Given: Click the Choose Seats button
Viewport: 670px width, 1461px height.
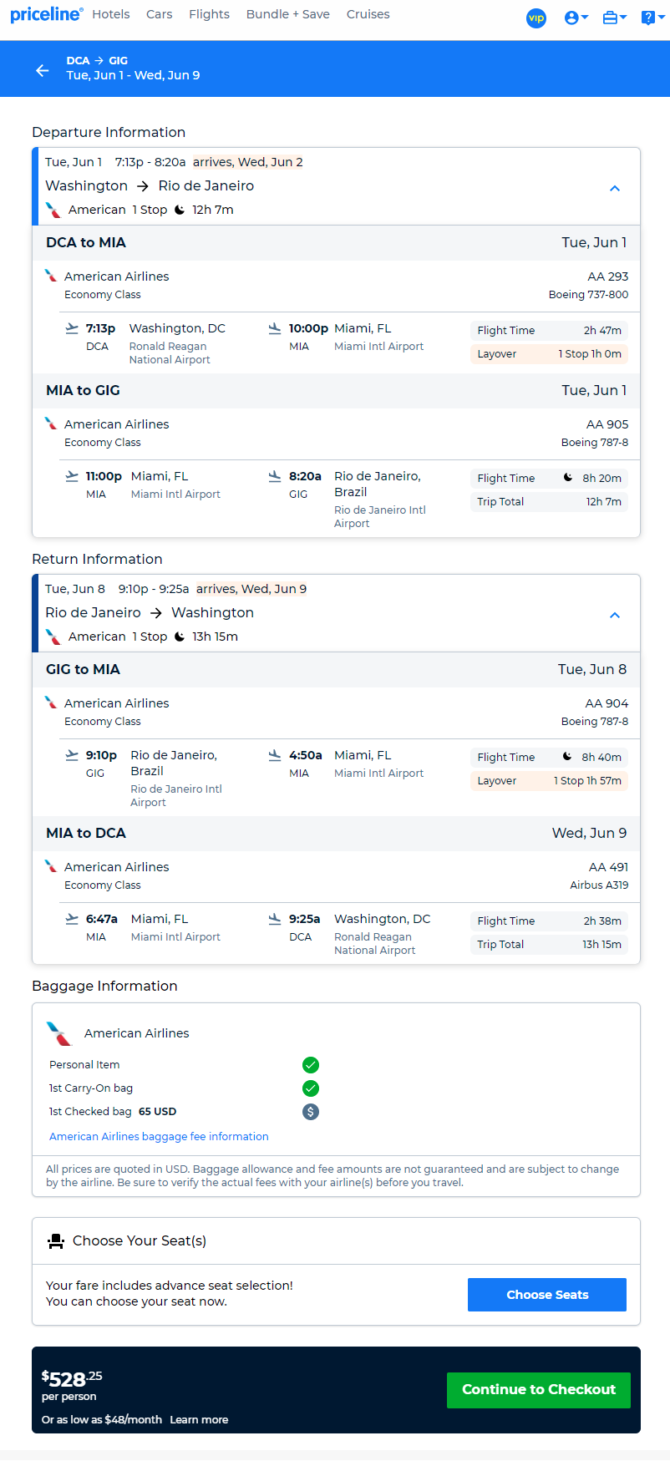Looking at the screenshot, I should click(x=547, y=1295).
